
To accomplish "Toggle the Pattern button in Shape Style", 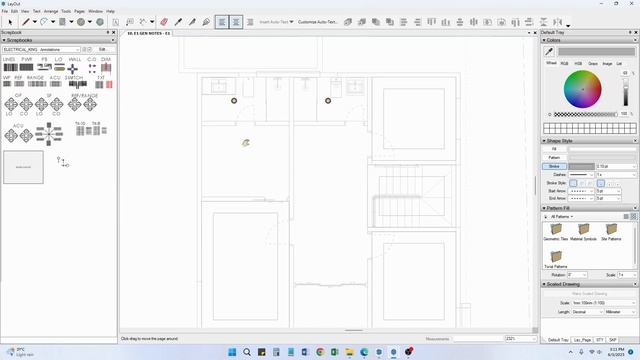I will [554, 158].
